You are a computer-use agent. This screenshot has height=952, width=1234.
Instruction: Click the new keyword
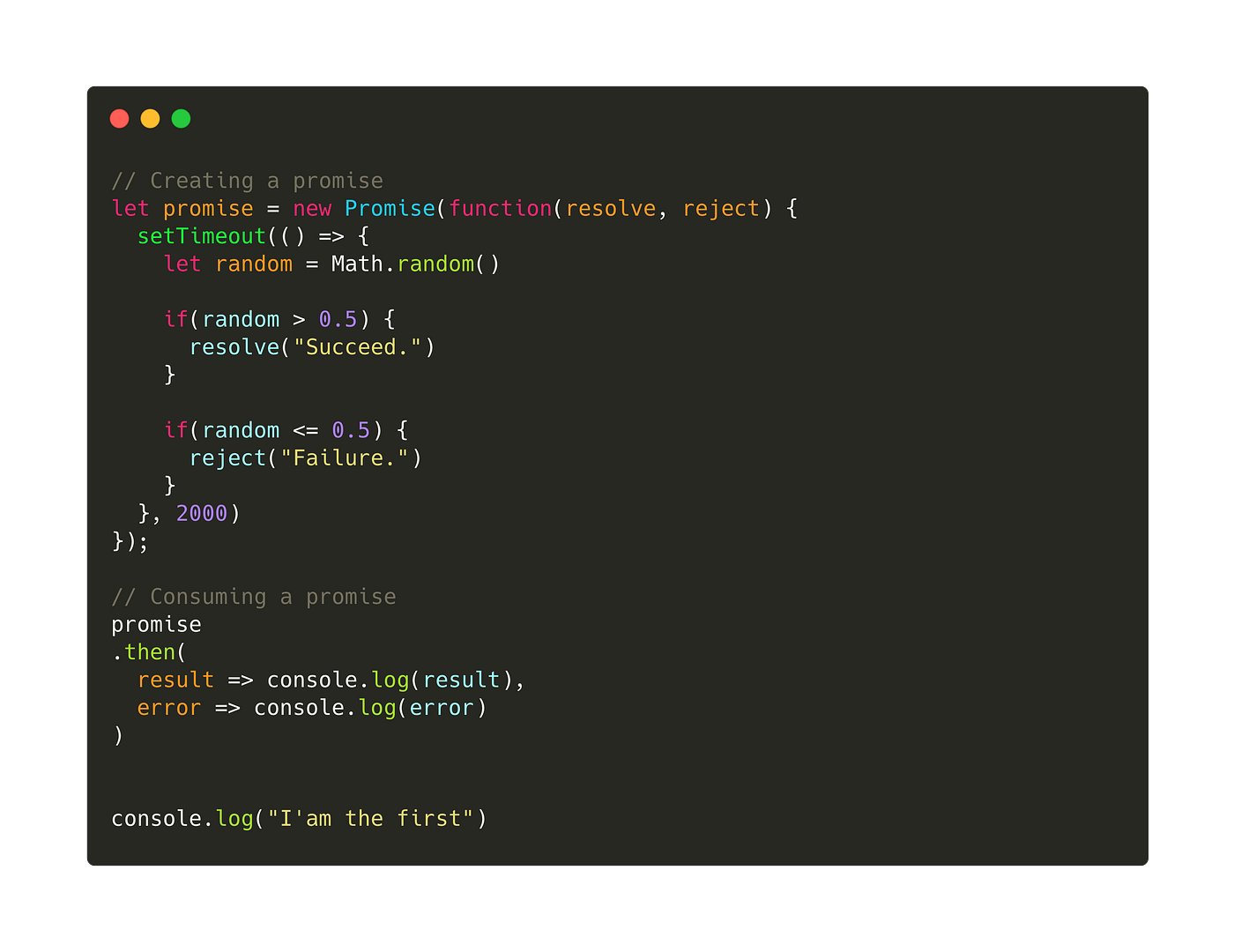(x=312, y=208)
